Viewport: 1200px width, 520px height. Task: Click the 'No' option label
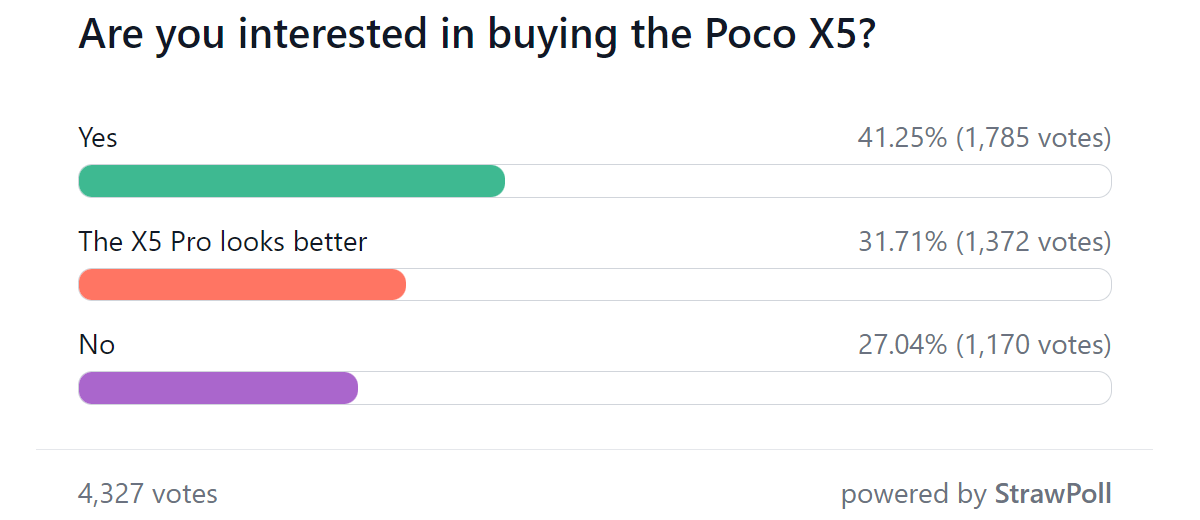click(97, 346)
